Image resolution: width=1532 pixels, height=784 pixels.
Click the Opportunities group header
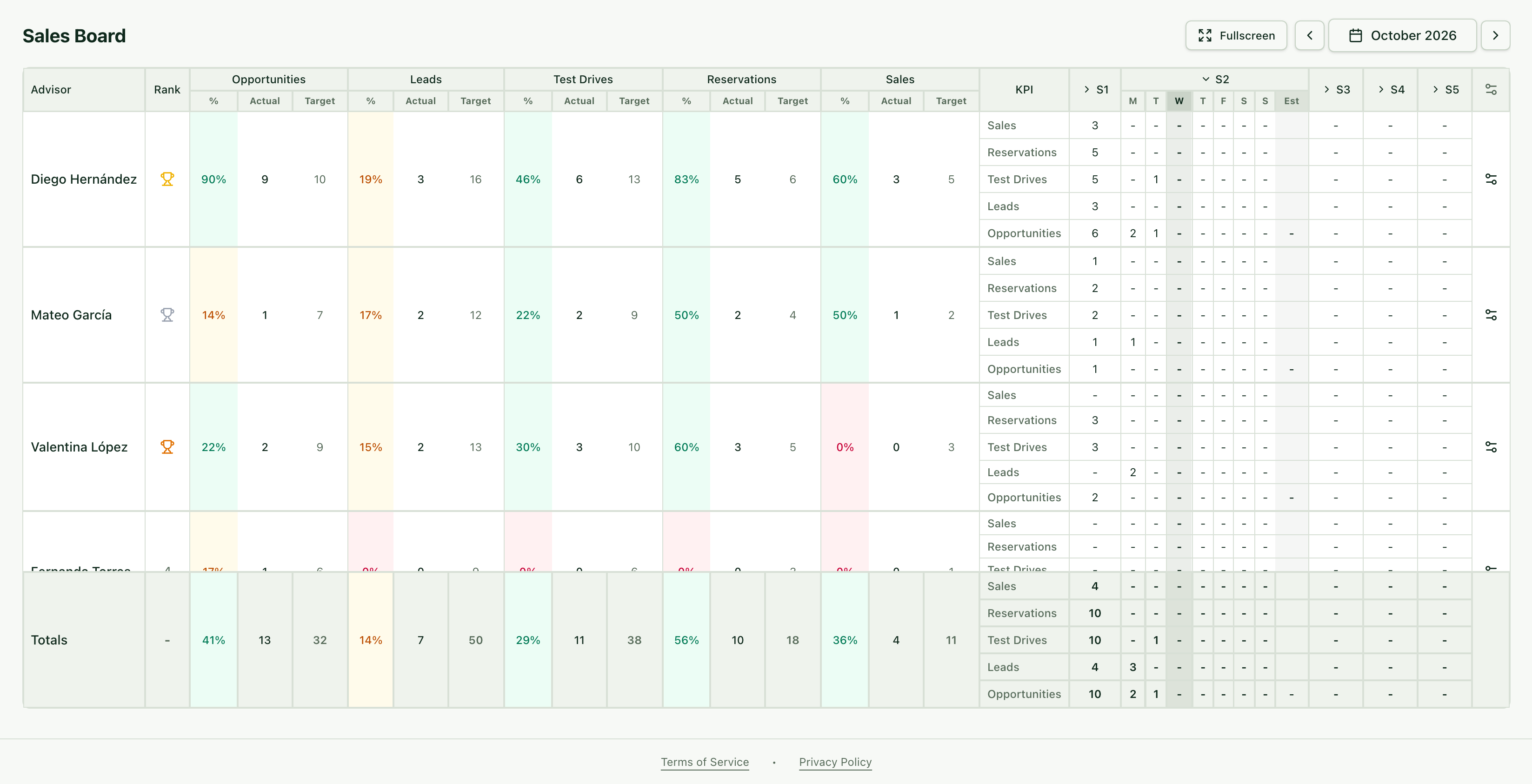(269, 80)
